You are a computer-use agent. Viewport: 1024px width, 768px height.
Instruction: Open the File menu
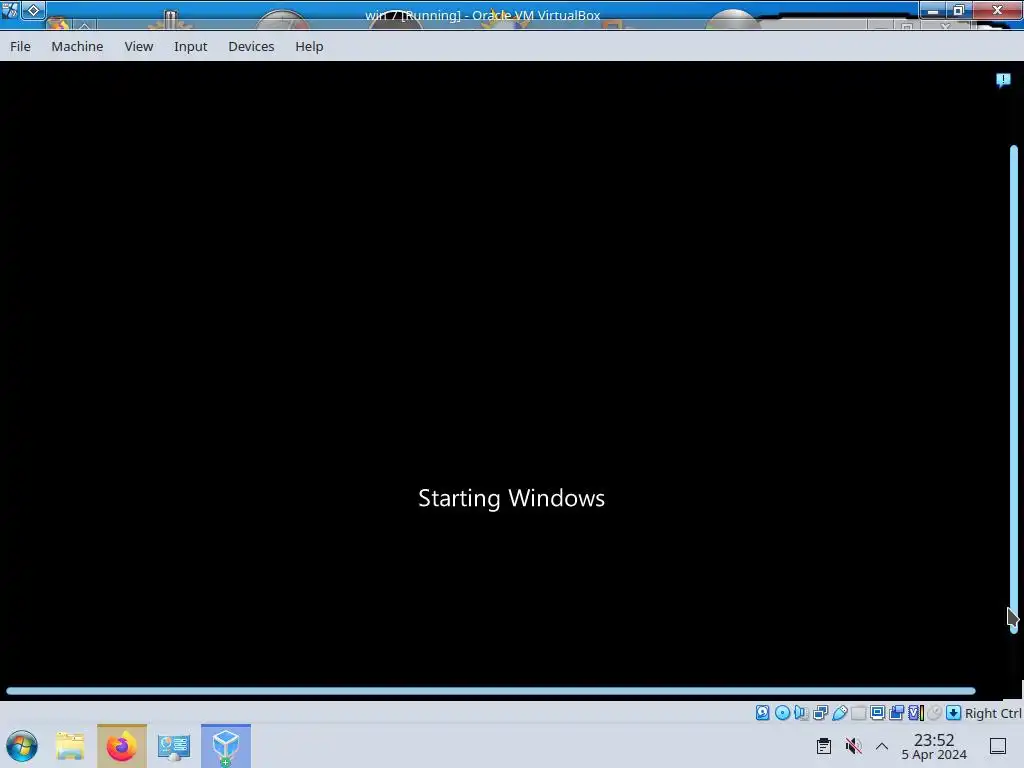tap(20, 46)
